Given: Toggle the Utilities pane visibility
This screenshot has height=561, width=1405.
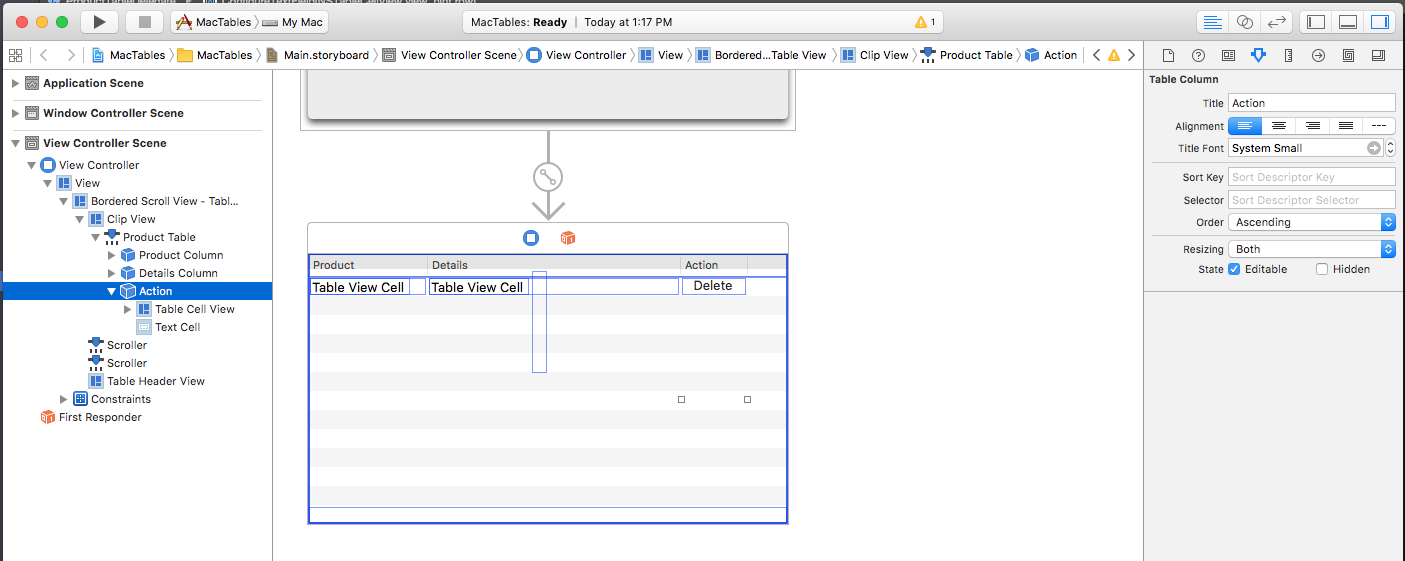Looking at the screenshot, I should (x=1380, y=21).
